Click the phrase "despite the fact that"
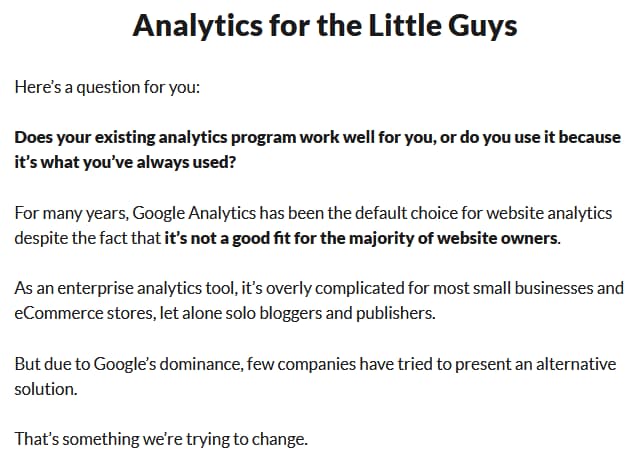635x465 pixels. pos(87,239)
